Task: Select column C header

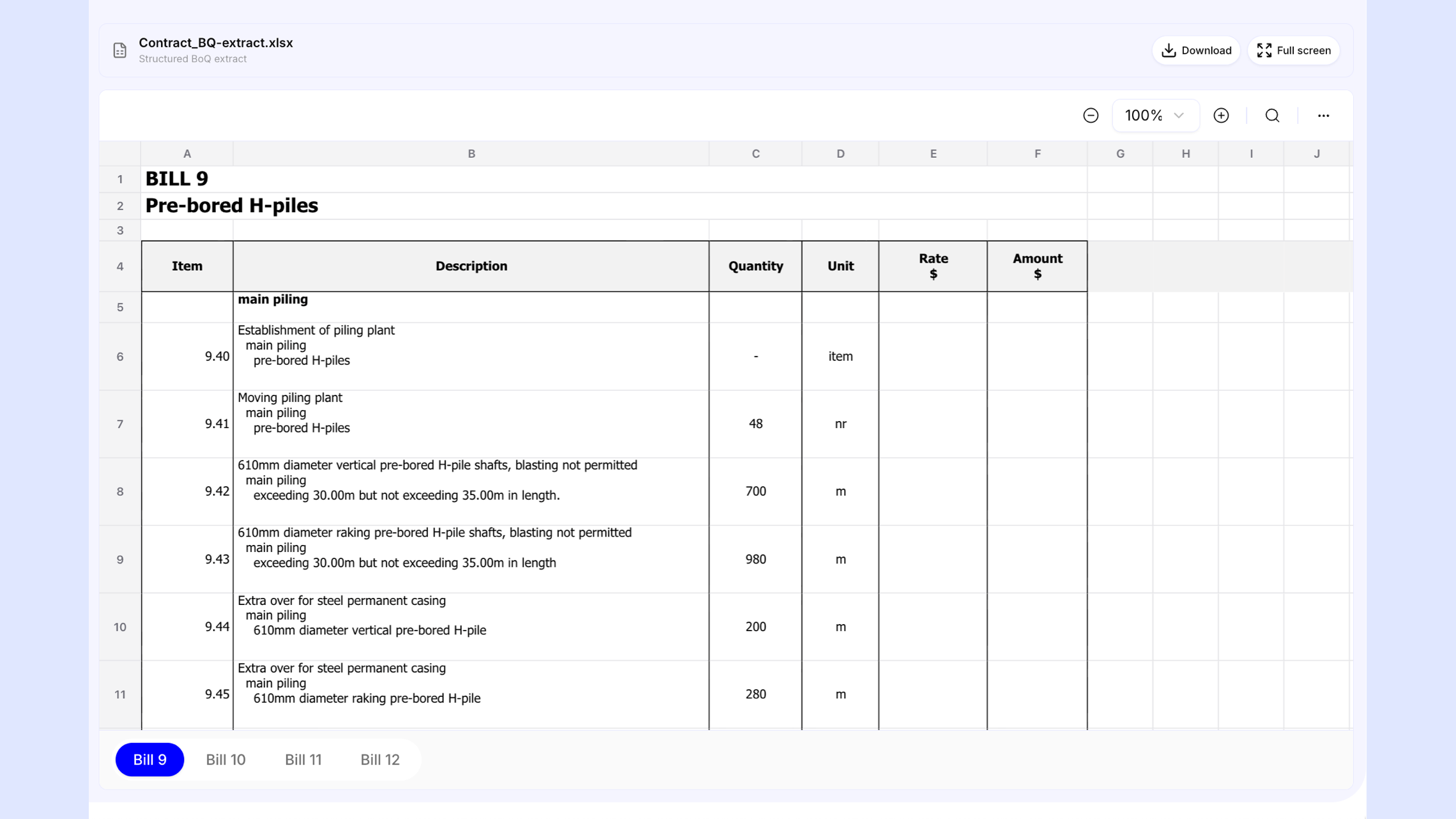Action: tap(756, 154)
